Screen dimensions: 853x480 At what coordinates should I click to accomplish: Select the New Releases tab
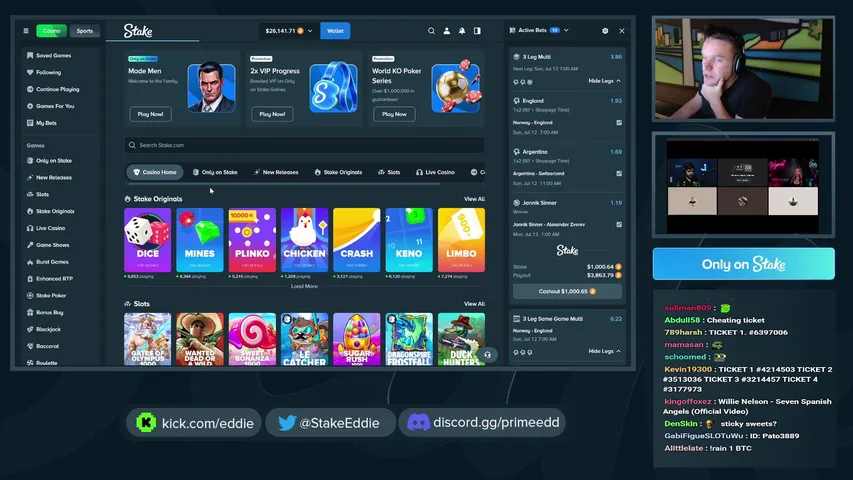point(276,172)
